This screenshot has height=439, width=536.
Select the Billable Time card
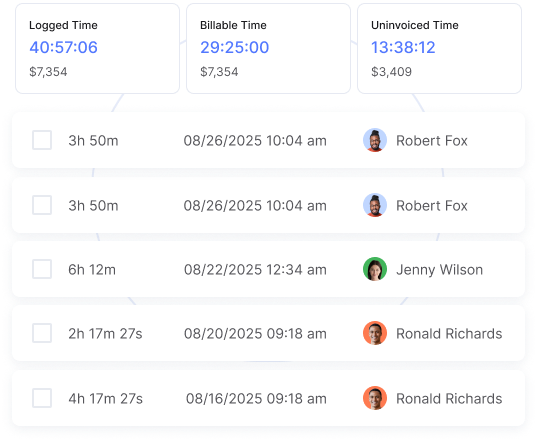[268, 49]
